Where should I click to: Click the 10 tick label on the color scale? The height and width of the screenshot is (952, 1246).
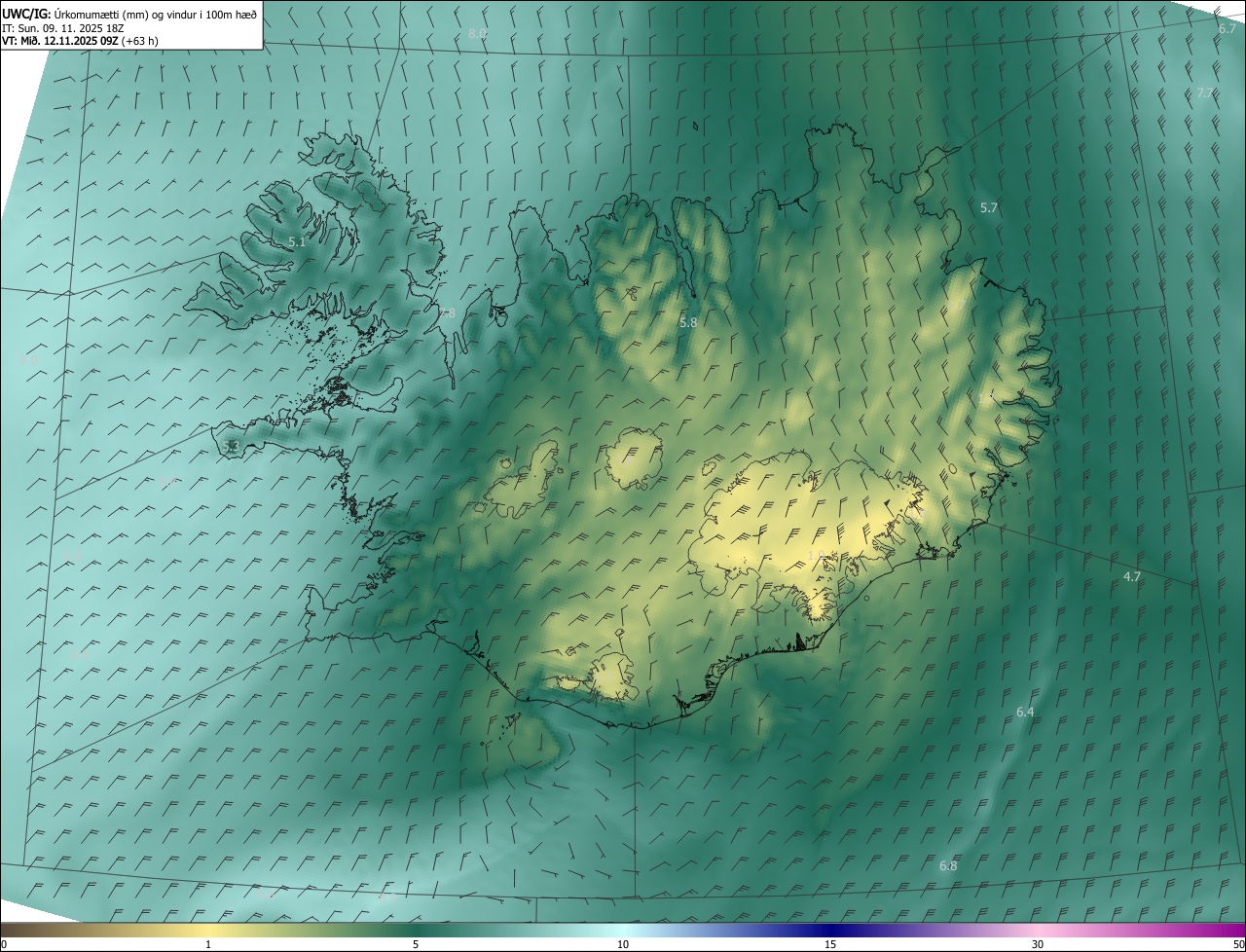[x=623, y=945]
